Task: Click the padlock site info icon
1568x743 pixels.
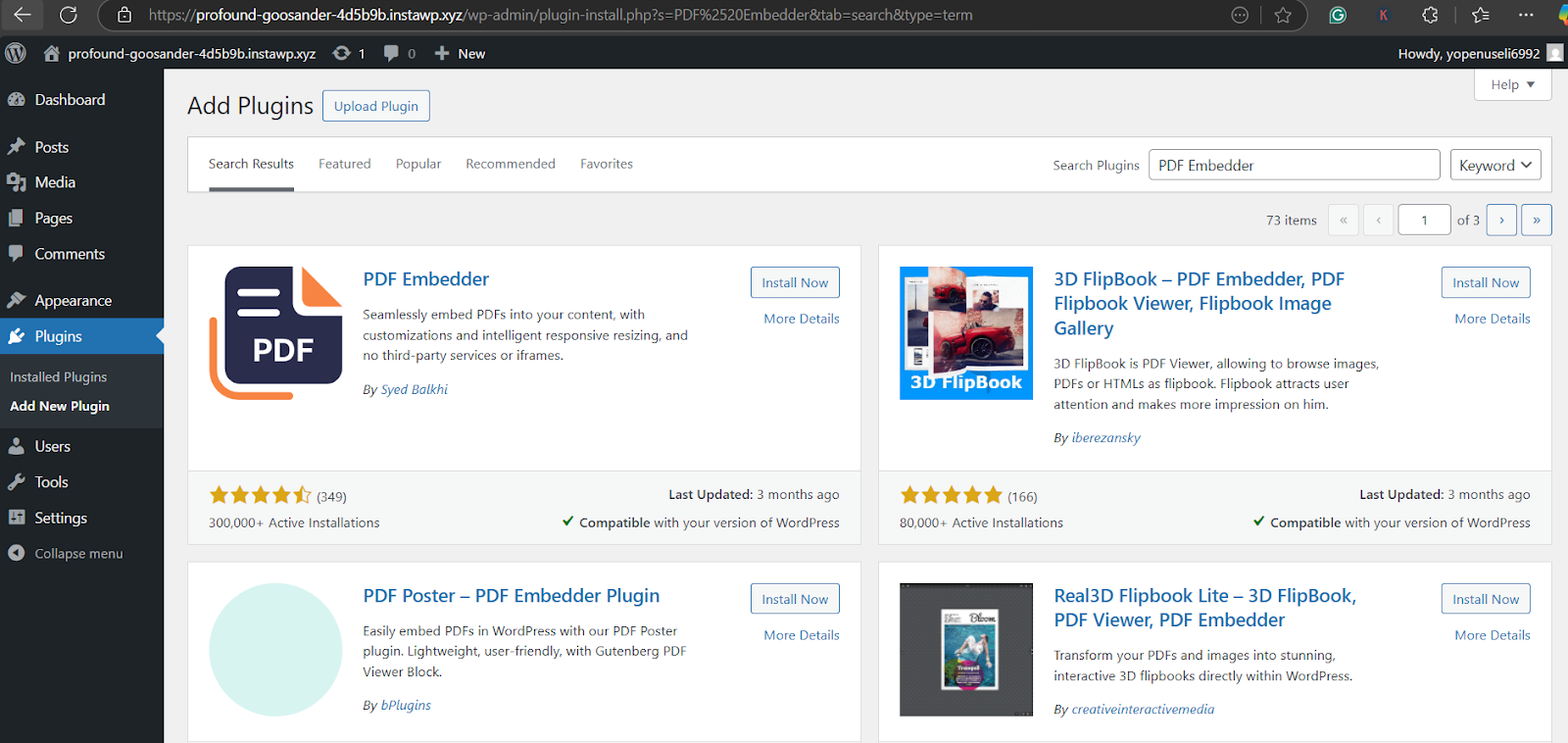Action: [124, 15]
